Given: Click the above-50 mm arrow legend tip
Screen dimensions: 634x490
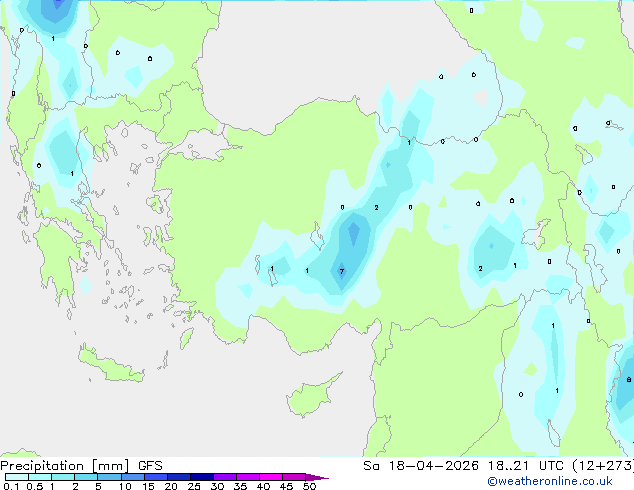Looking at the screenshot, I should (x=317, y=477).
